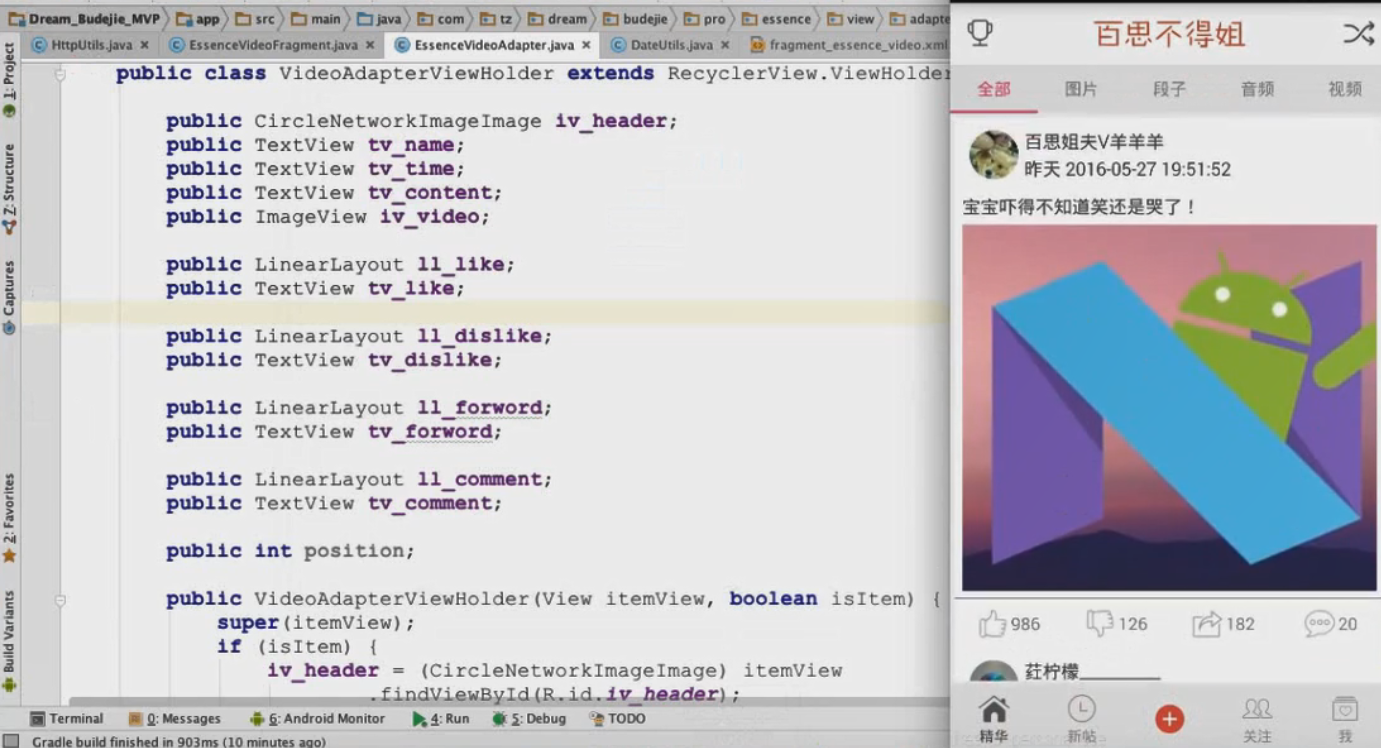Viewport: 1381px width, 748px height.
Task: Open the 2: Favorites side panel
Action: click(9, 519)
